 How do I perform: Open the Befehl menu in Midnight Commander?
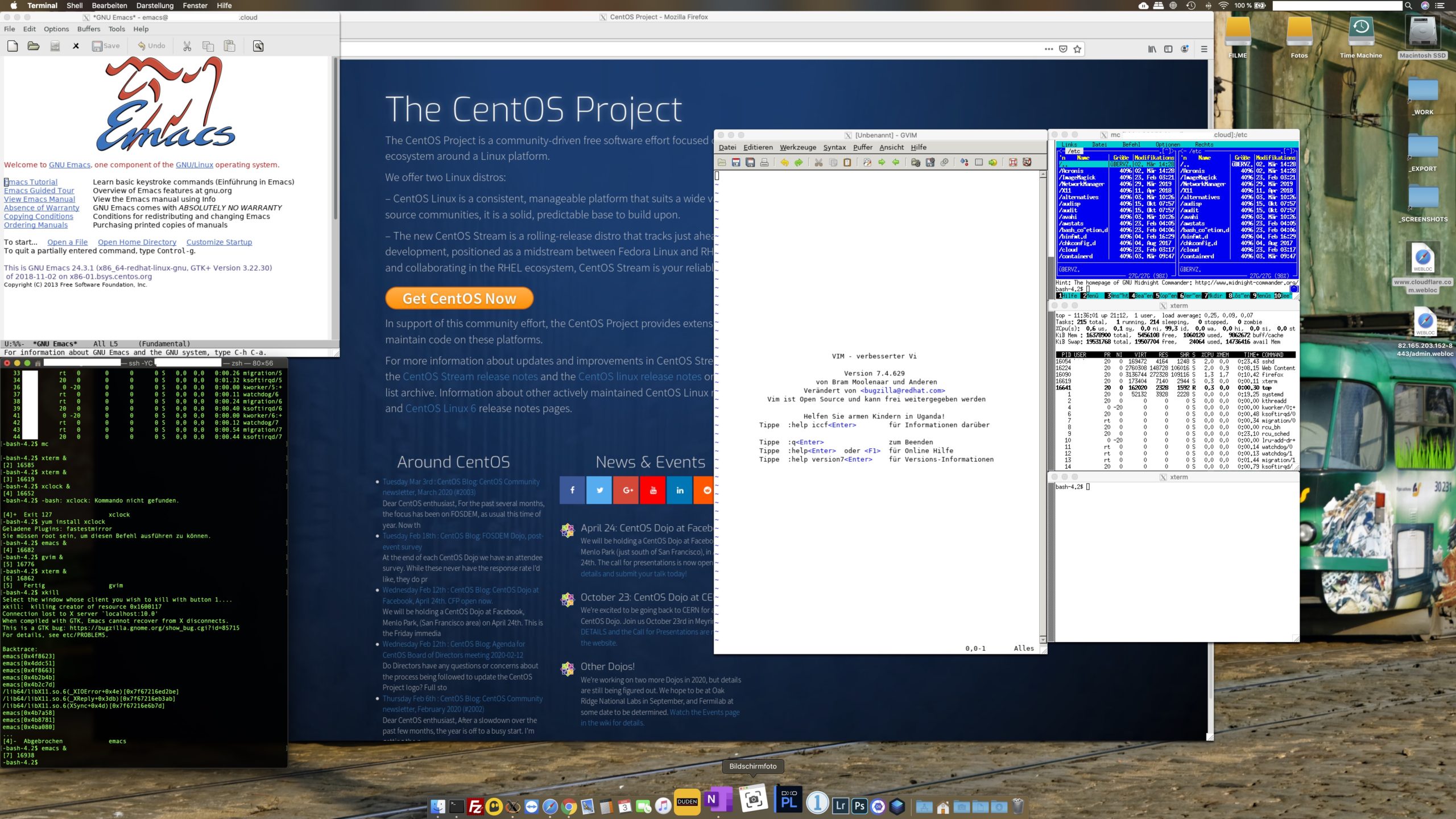click(1131, 144)
